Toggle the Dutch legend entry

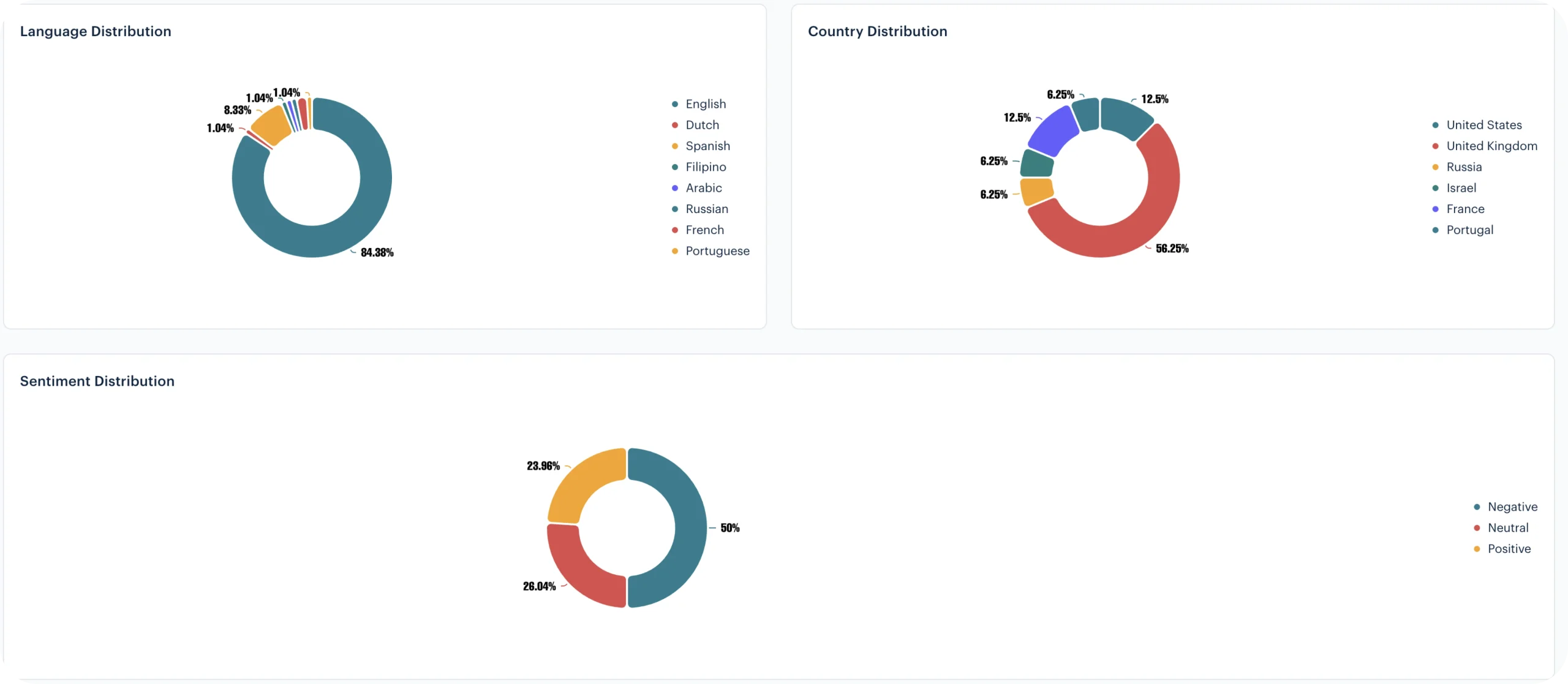[695, 125]
